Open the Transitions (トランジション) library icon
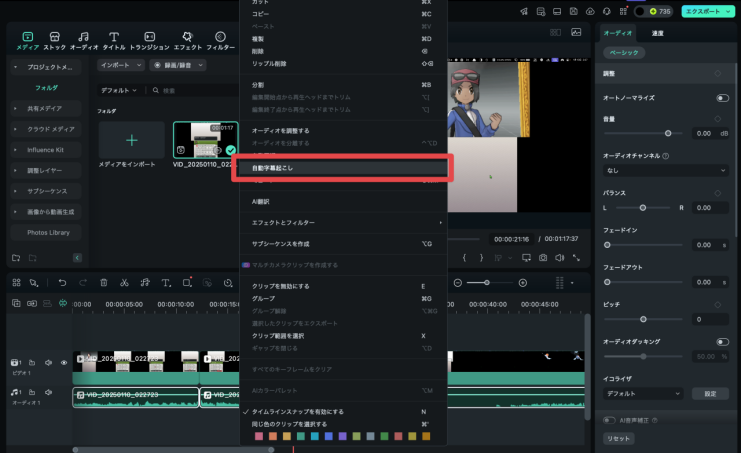 [149, 39]
